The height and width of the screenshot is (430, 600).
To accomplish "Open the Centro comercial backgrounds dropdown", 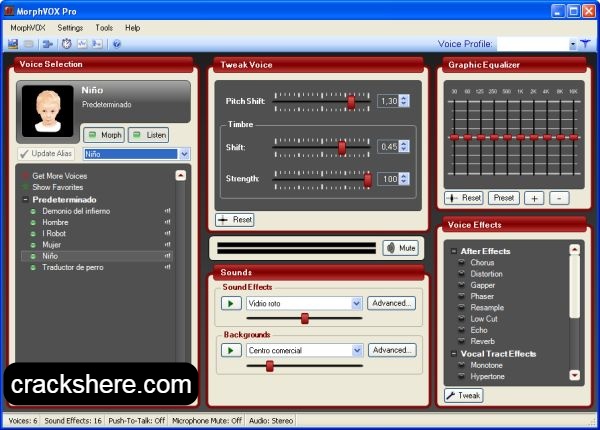I will [x=357, y=350].
